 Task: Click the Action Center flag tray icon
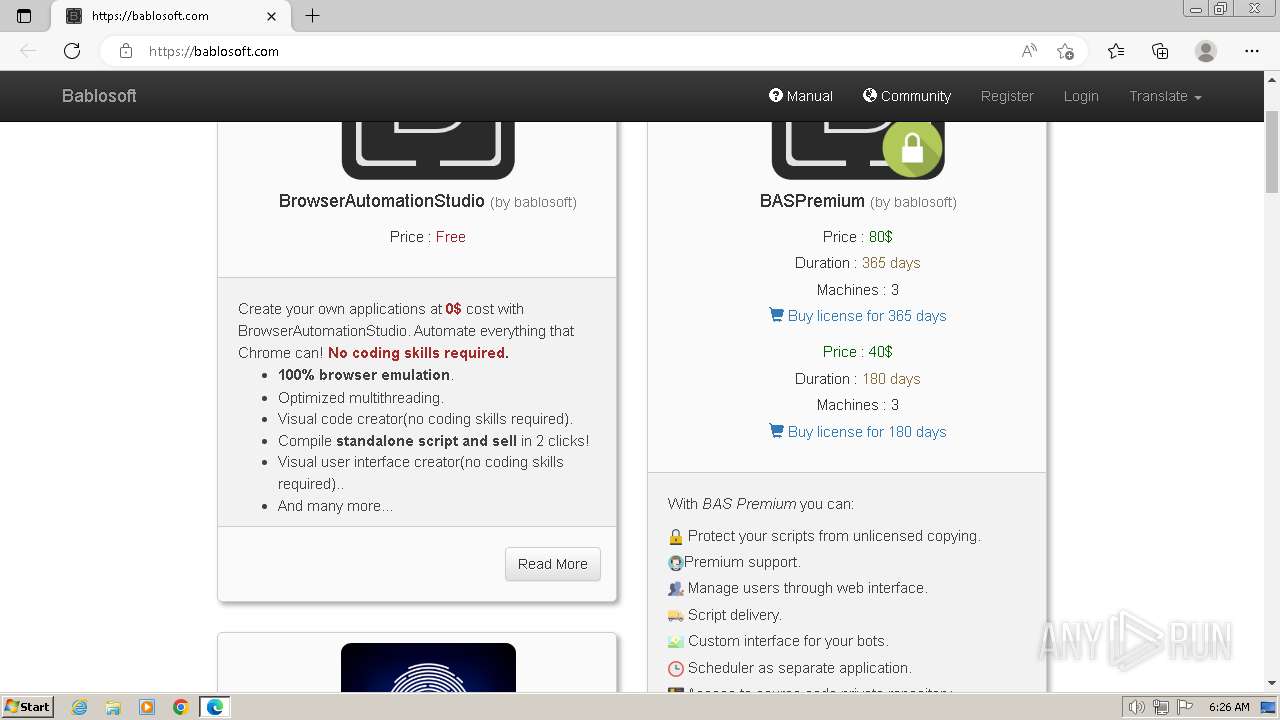(x=1184, y=707)
